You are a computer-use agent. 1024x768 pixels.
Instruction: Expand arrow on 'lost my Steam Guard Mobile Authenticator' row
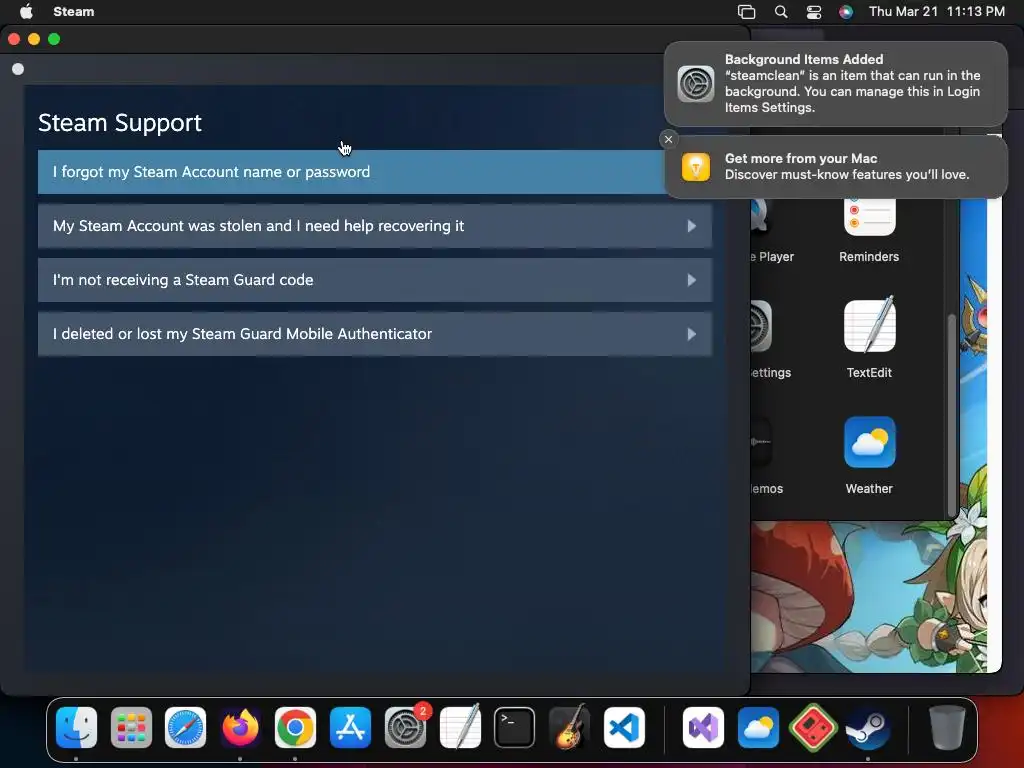pyautogui.click(x=692, y=334)
